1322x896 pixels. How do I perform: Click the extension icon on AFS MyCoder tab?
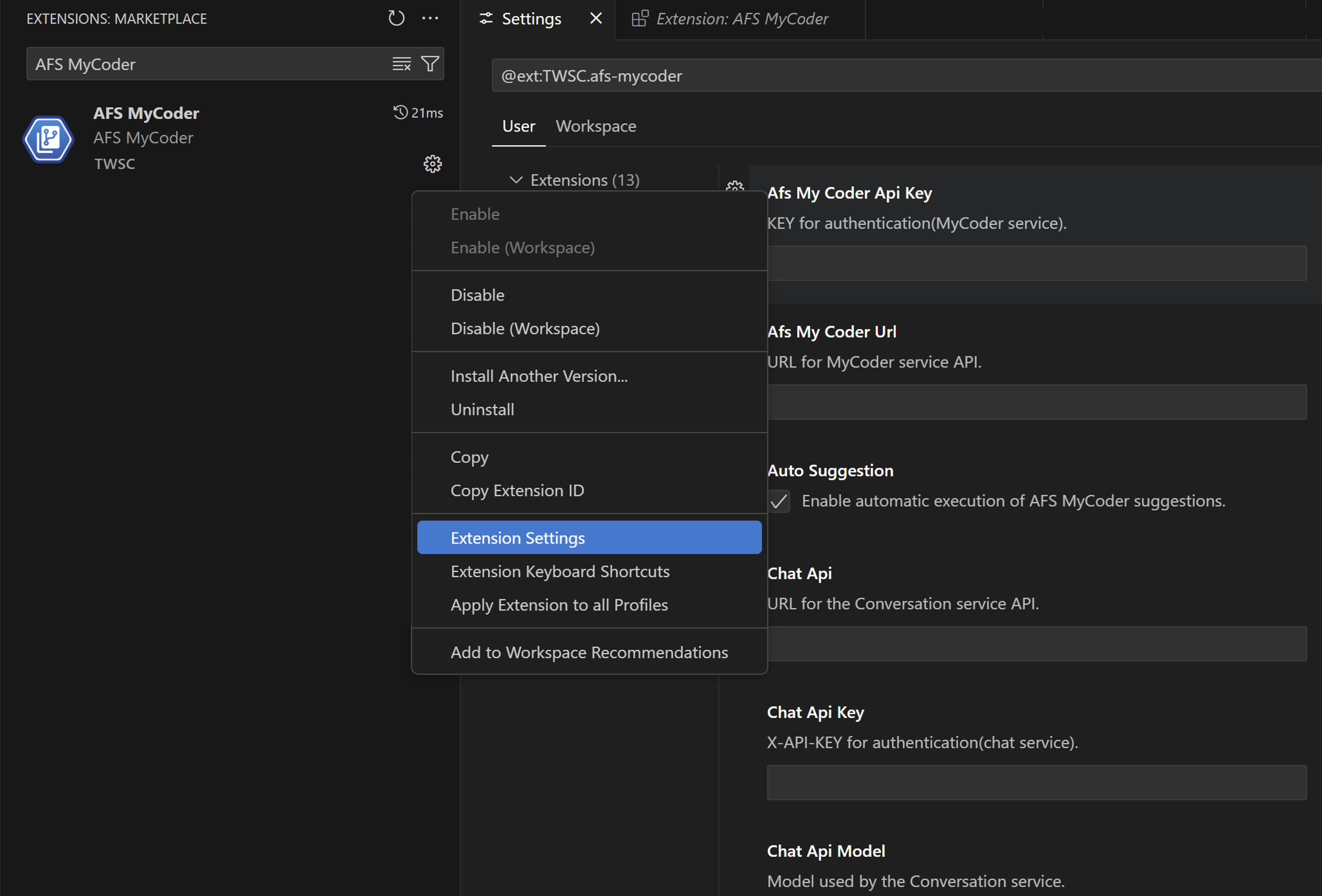(x=640, y=18)
